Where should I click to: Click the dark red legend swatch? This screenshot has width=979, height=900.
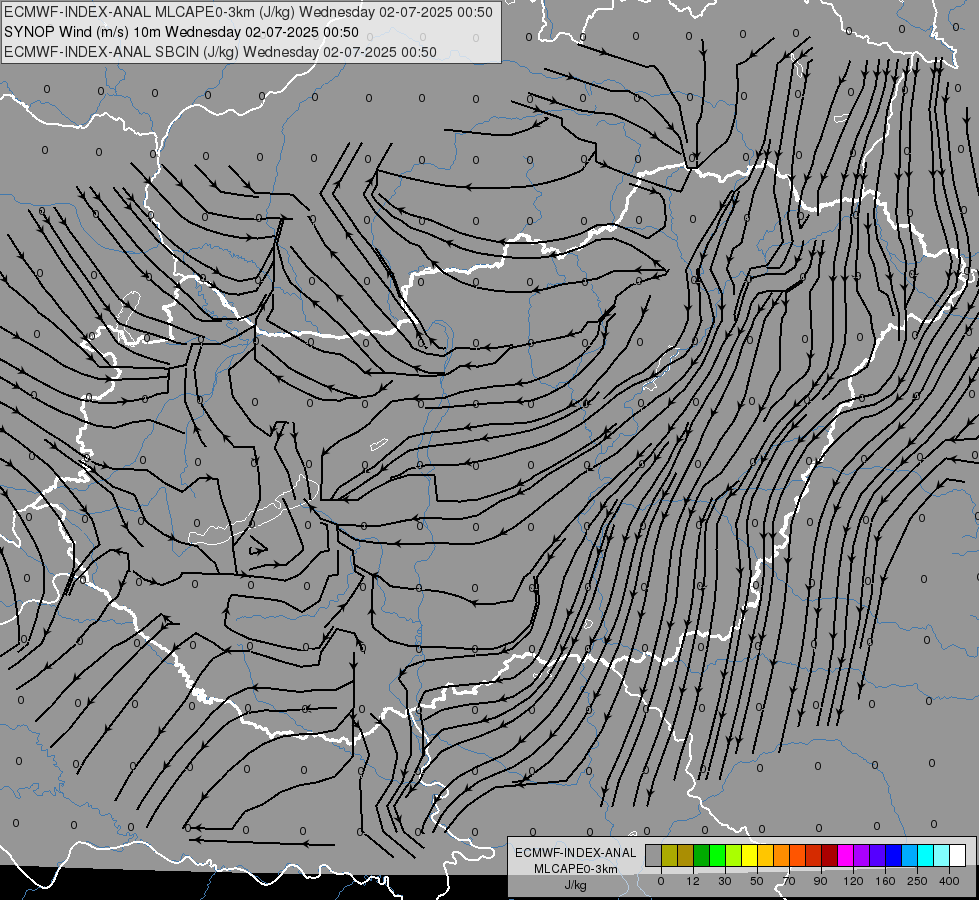tap(830, 855)
